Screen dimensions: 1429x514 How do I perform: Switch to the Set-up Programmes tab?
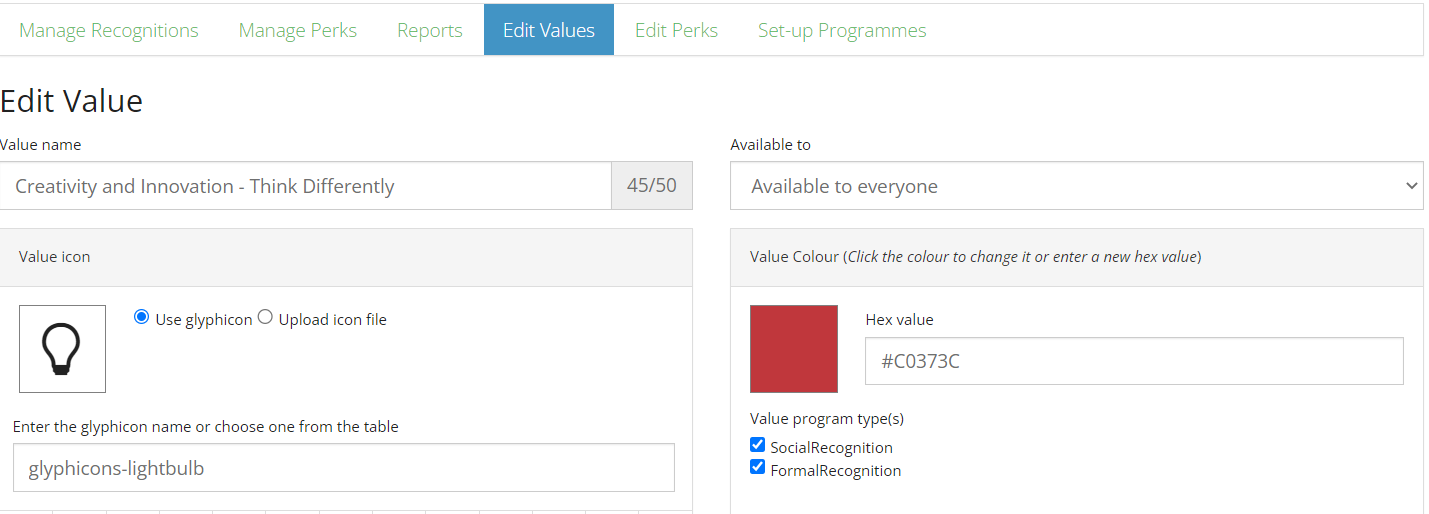842,30
